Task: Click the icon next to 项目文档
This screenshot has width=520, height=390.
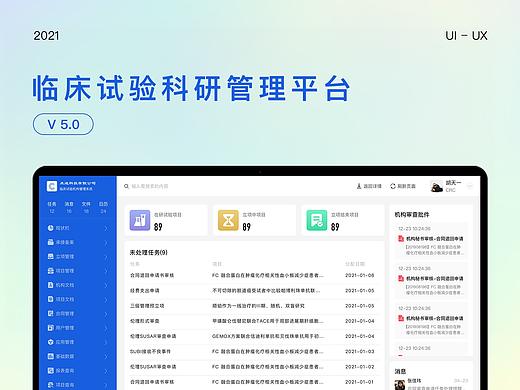Action: (50, 299)
